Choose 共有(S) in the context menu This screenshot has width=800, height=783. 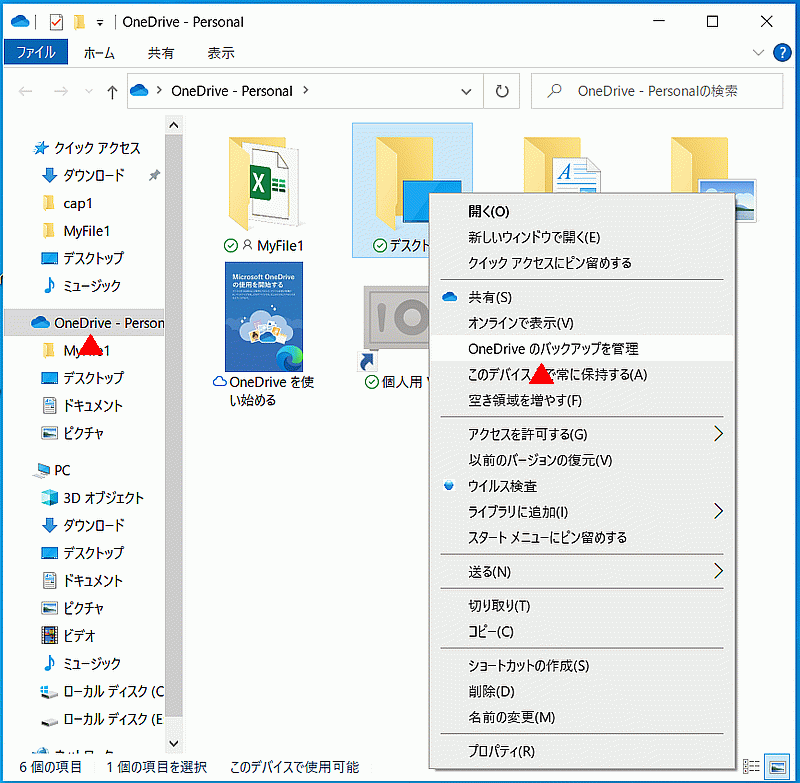click(582, 297)
